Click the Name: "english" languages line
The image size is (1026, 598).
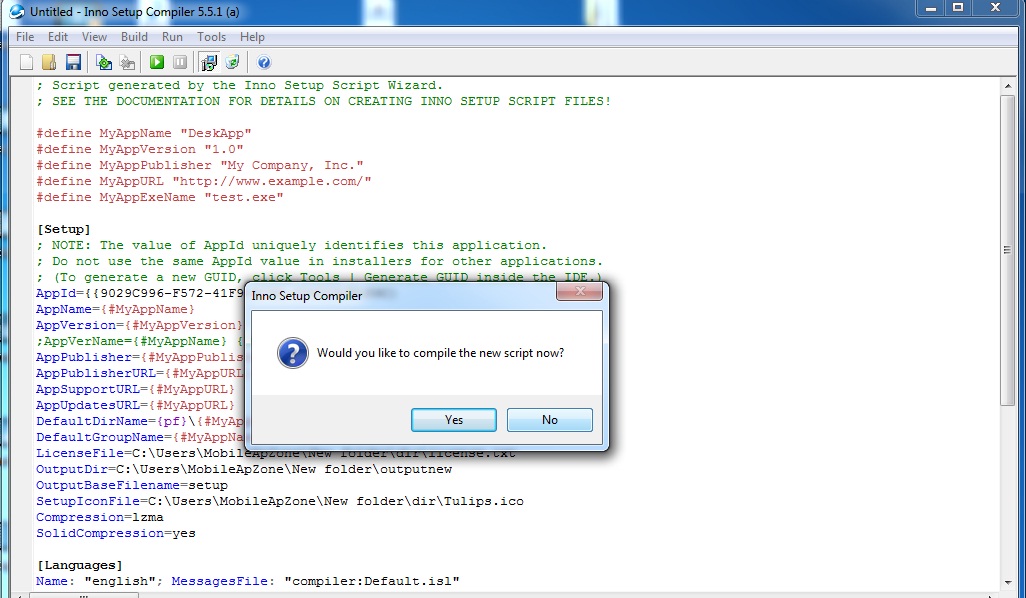[x=248, y=581]
